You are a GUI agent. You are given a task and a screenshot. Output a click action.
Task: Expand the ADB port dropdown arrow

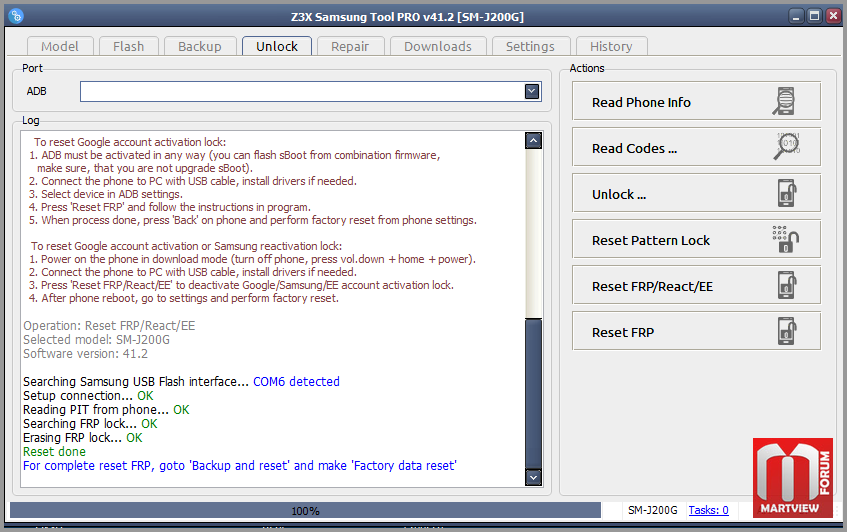[x=532, y=91]
